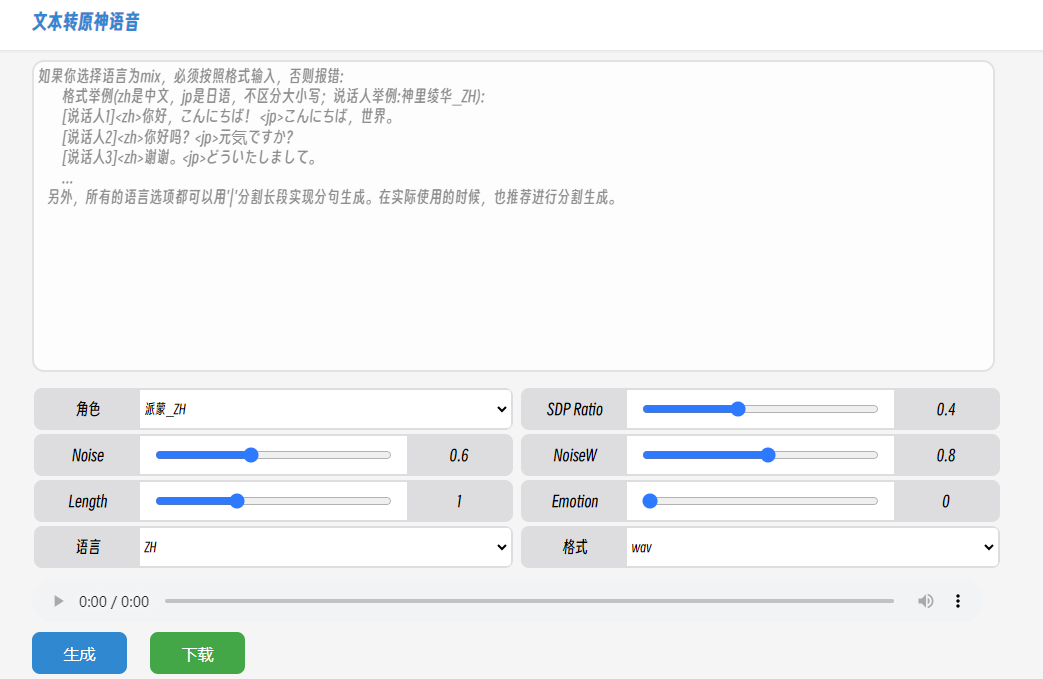Click the Noise slider handle
This screenshot has width=1043, height=679.
tap(251, 455)
